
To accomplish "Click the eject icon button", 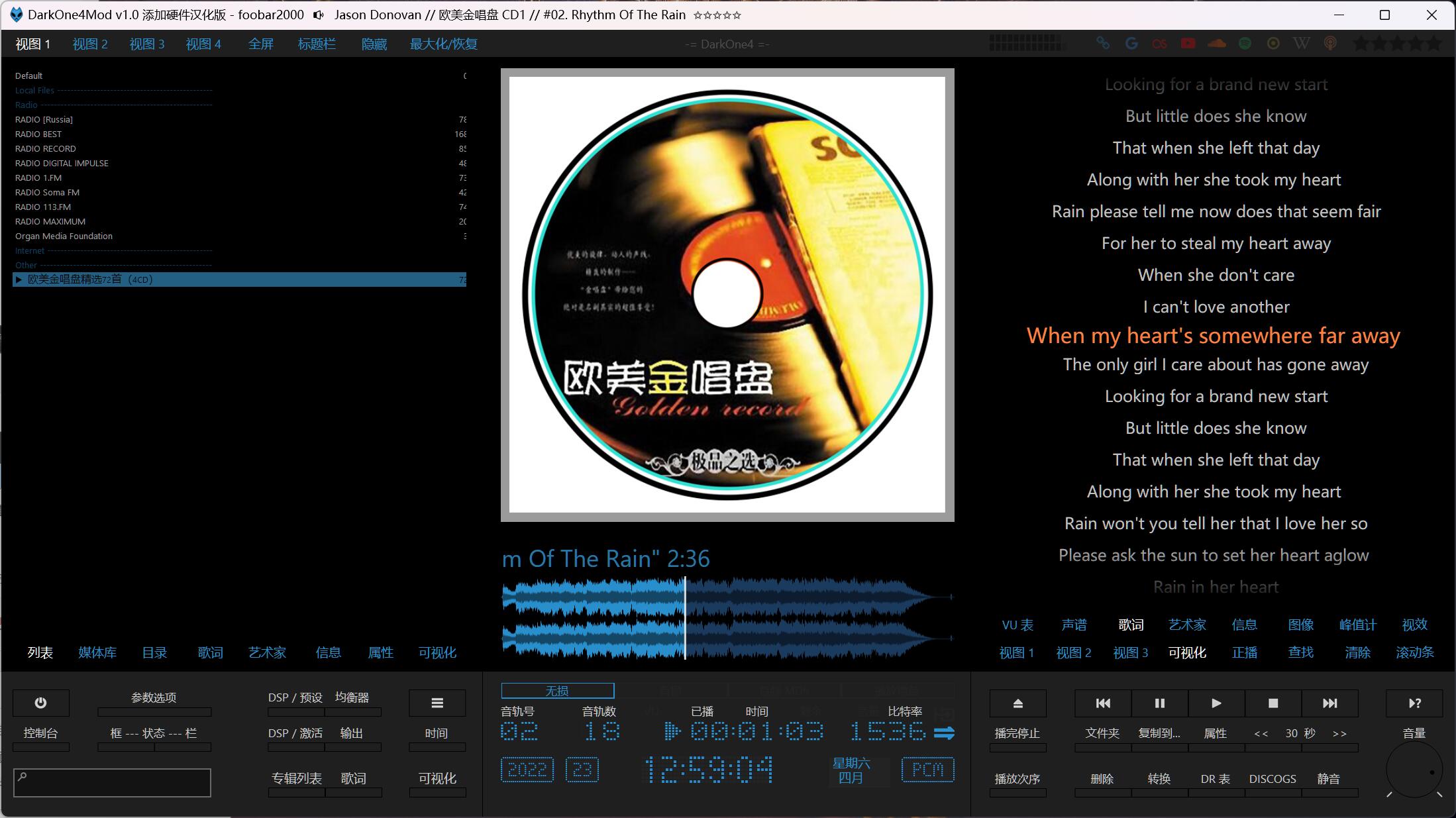I will click(1018, 703).
